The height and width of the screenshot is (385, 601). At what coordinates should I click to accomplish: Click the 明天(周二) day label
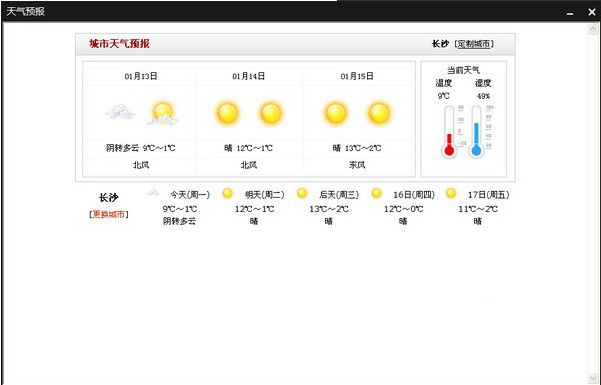click(x=265, y=195)
